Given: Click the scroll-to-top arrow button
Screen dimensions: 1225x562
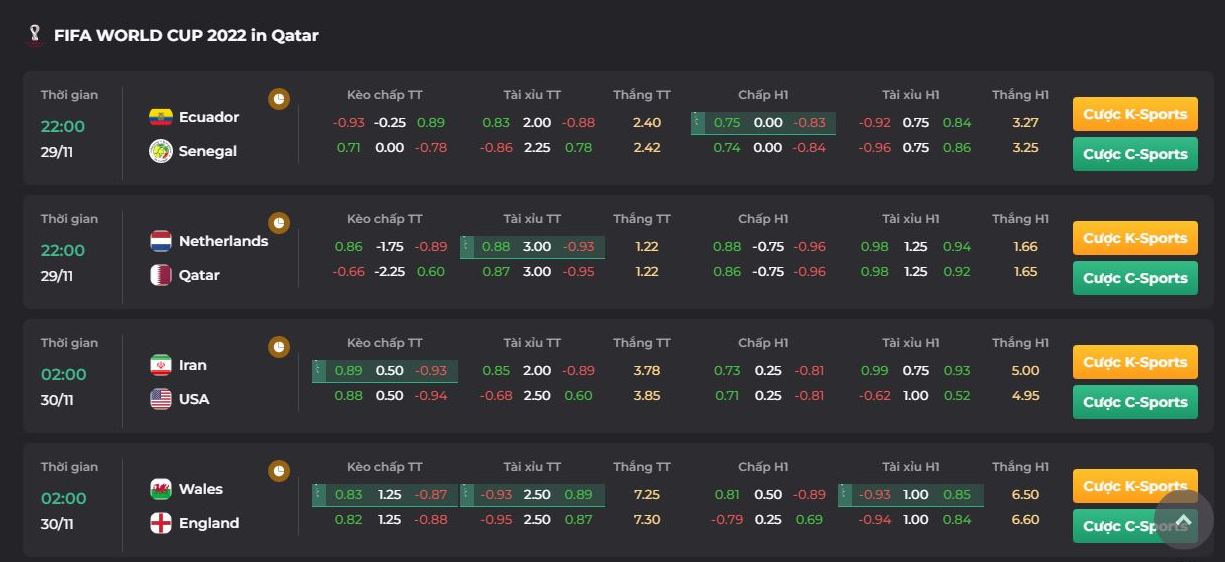Looking at the screenshot, I should click(x=1183, y=519).
